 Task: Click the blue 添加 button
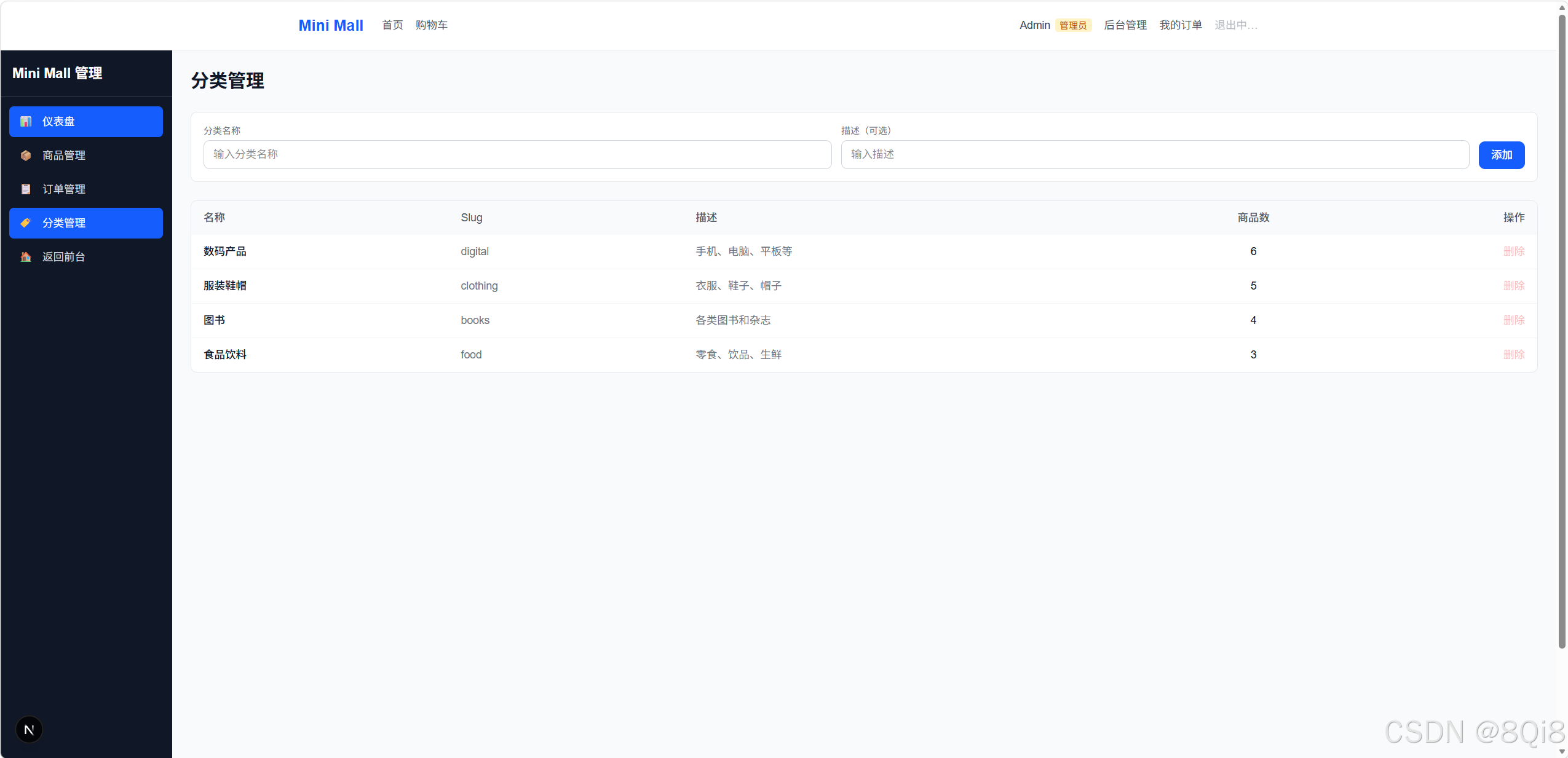click(1502, 155)
